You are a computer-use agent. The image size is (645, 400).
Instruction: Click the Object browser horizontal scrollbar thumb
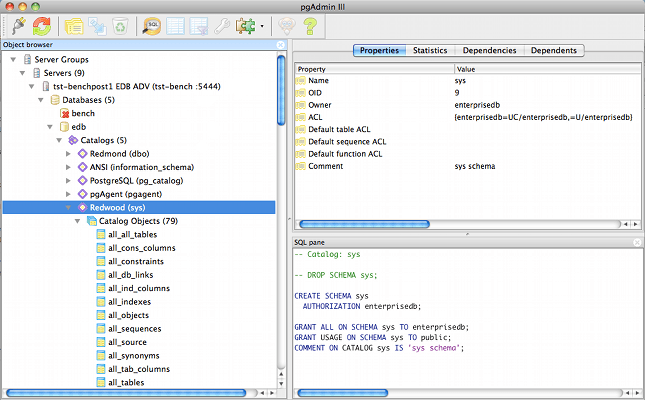(126, 393)
